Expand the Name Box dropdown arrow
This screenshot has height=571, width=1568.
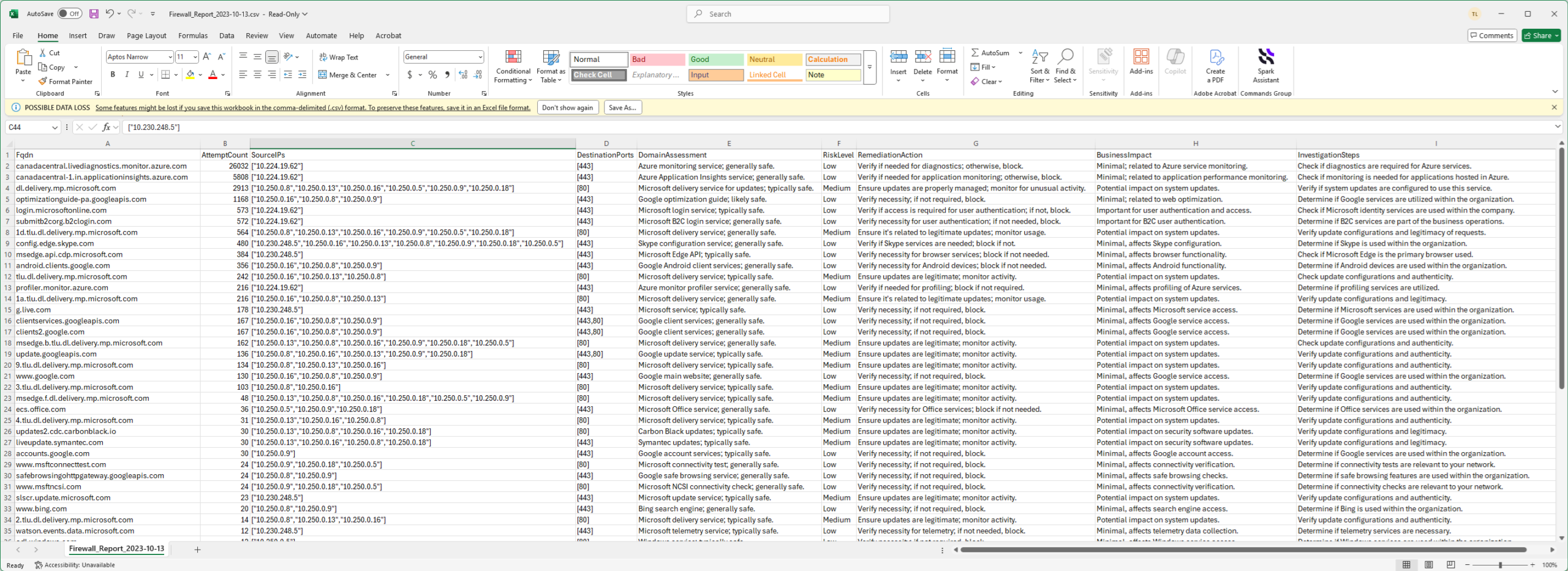tap(55, 127)
